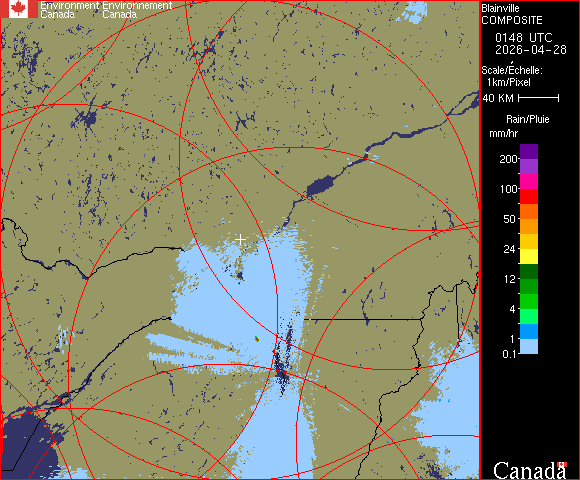Click the 2026-04-28 date label
This screenshot has width=580, height=480.
[531, 50]
